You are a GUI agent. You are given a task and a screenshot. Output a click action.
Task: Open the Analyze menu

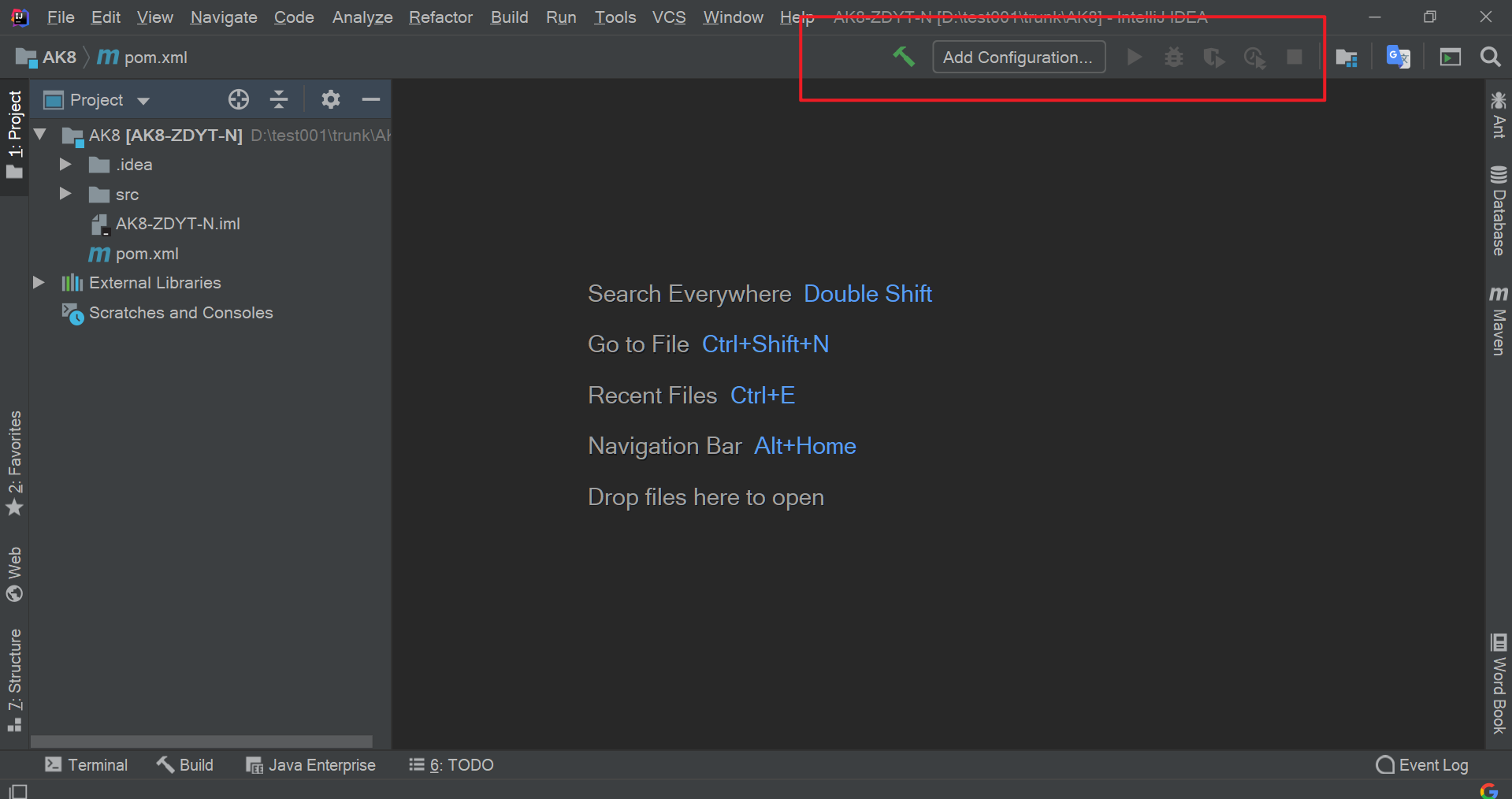point(362,17)
